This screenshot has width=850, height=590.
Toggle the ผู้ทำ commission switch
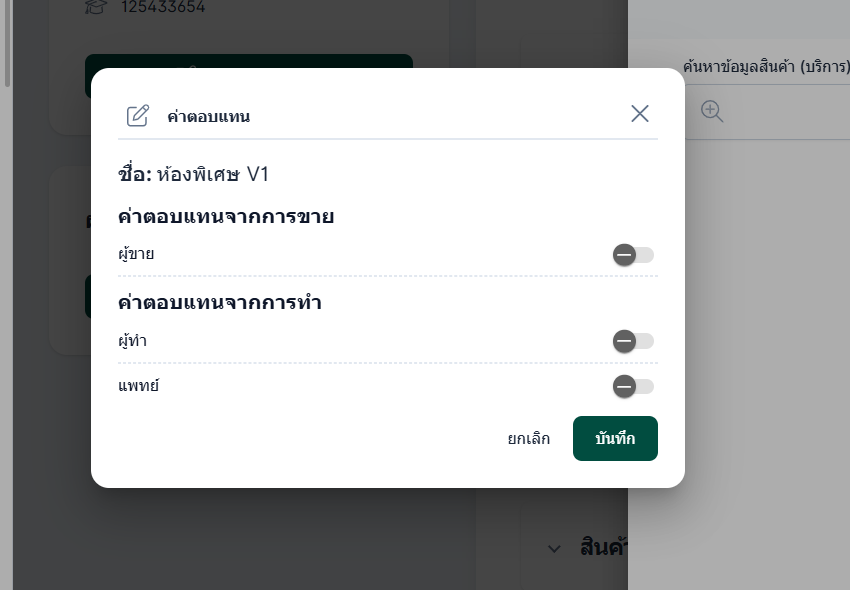coord(633,341)
